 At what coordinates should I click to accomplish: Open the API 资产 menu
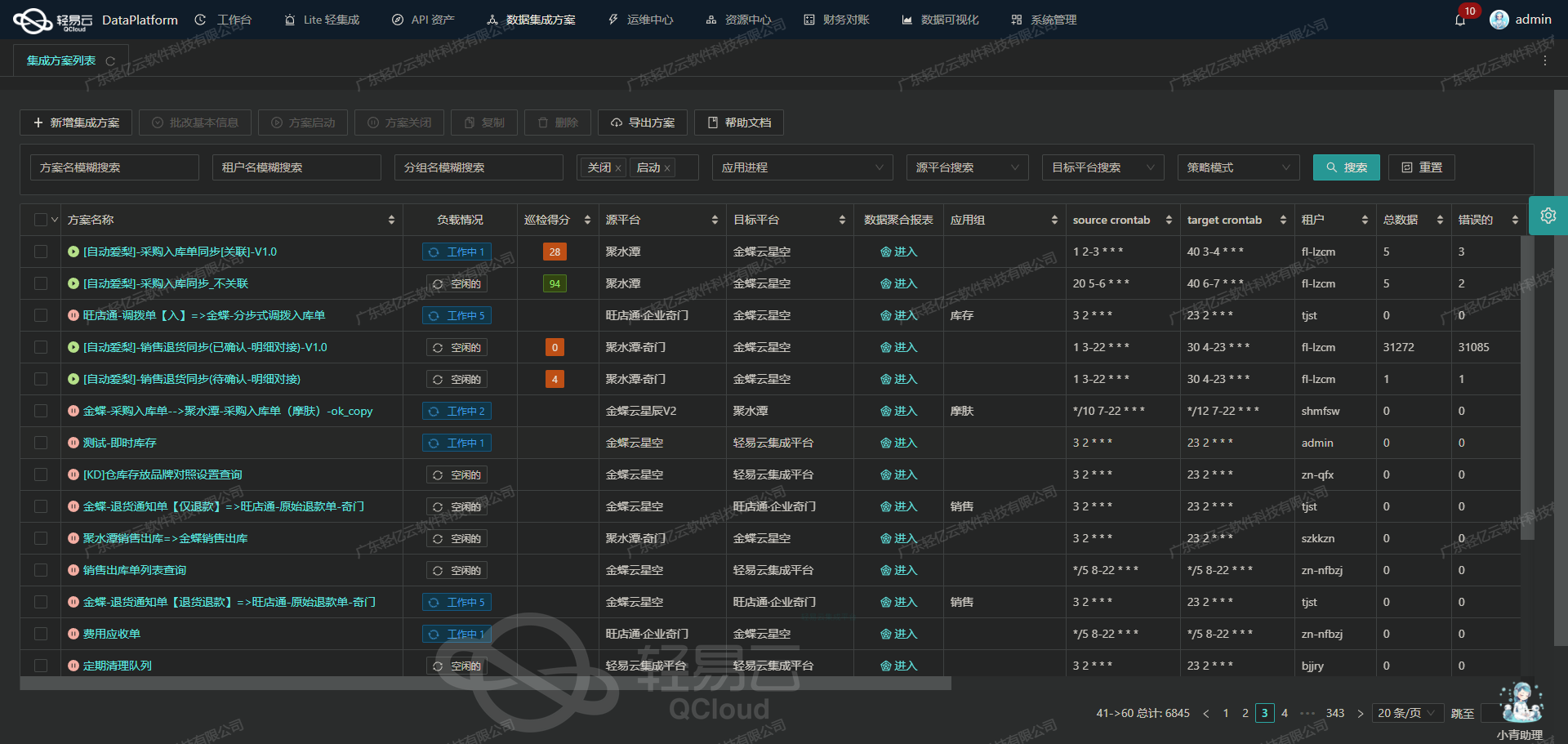click(x=423, y=20)
